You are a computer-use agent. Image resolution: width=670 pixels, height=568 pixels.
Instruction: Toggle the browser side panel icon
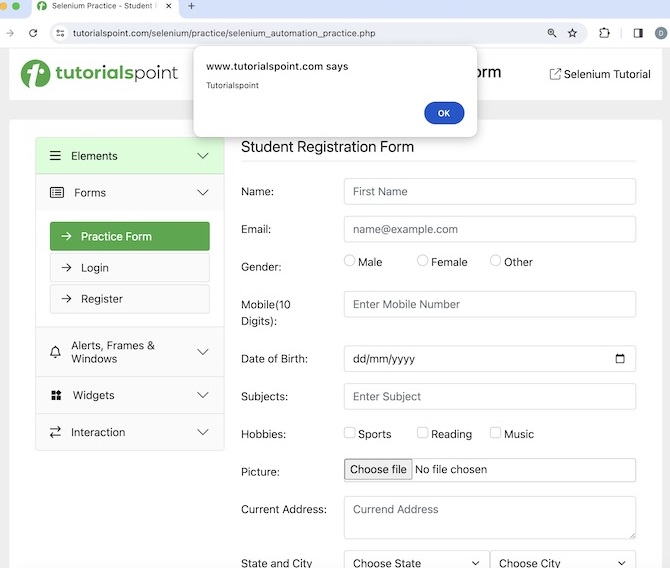(638, 33)
